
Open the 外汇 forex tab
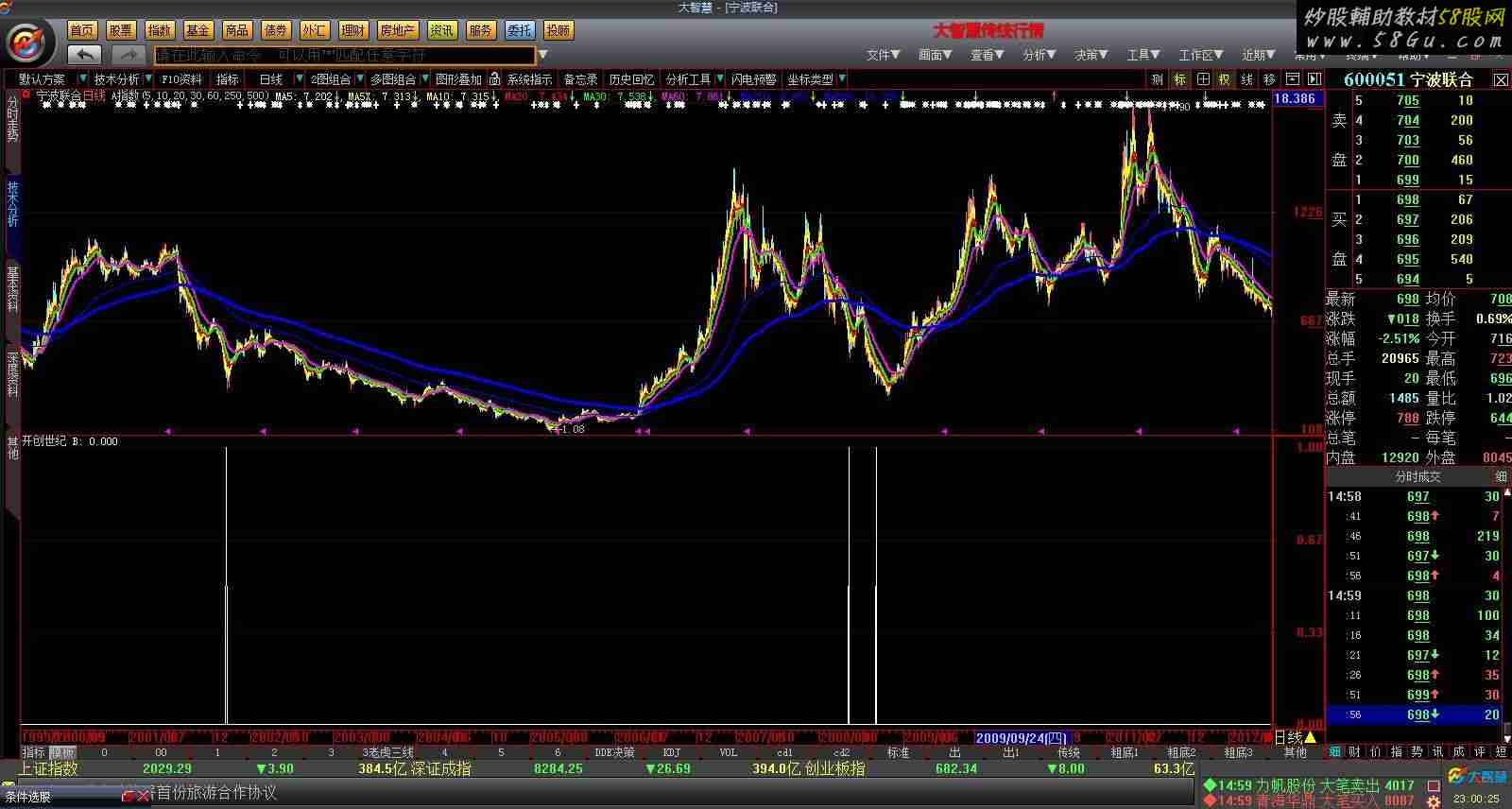(x=315, y=30)
